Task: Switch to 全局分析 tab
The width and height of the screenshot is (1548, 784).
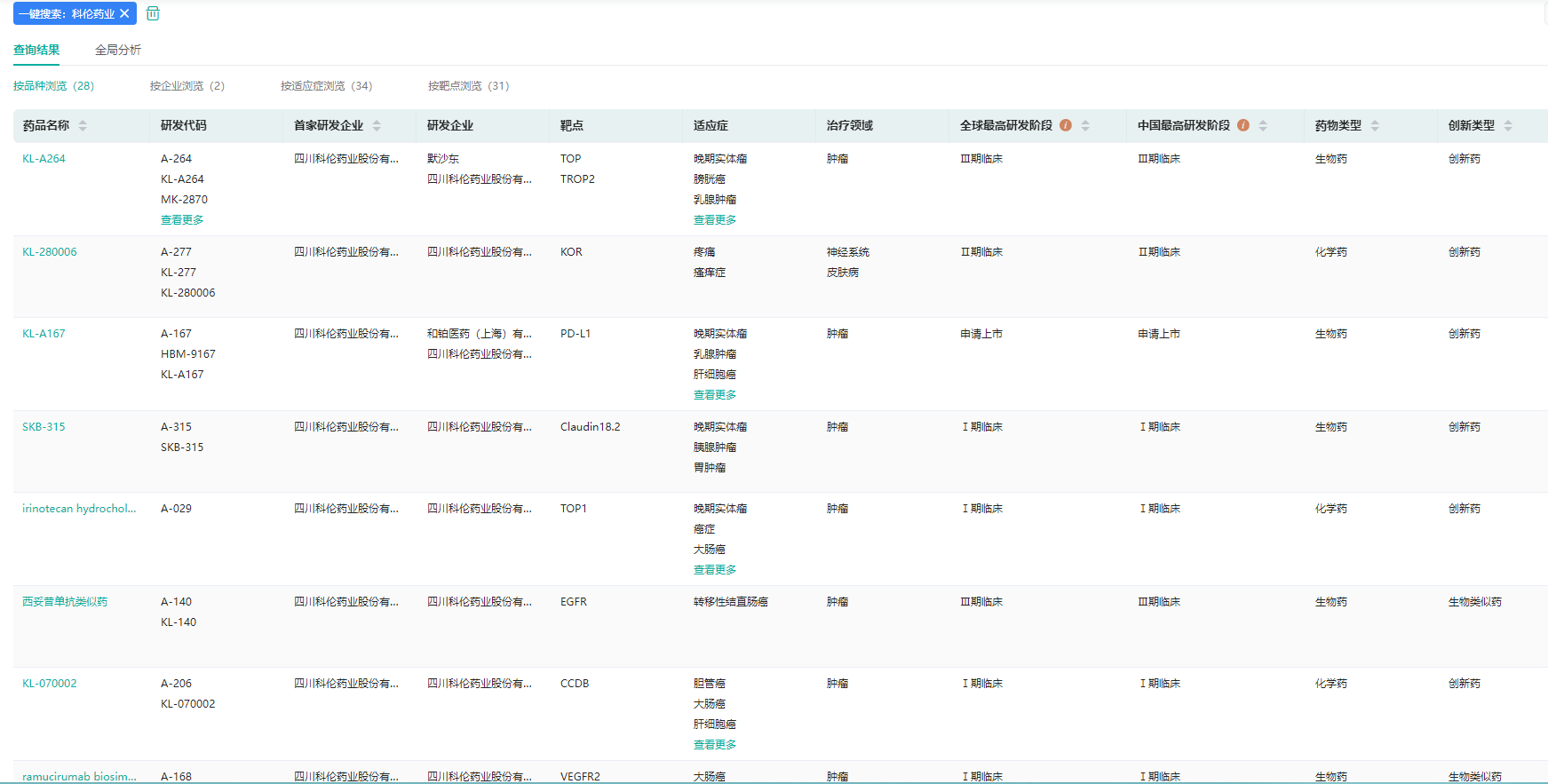Action: coord(117,50)
